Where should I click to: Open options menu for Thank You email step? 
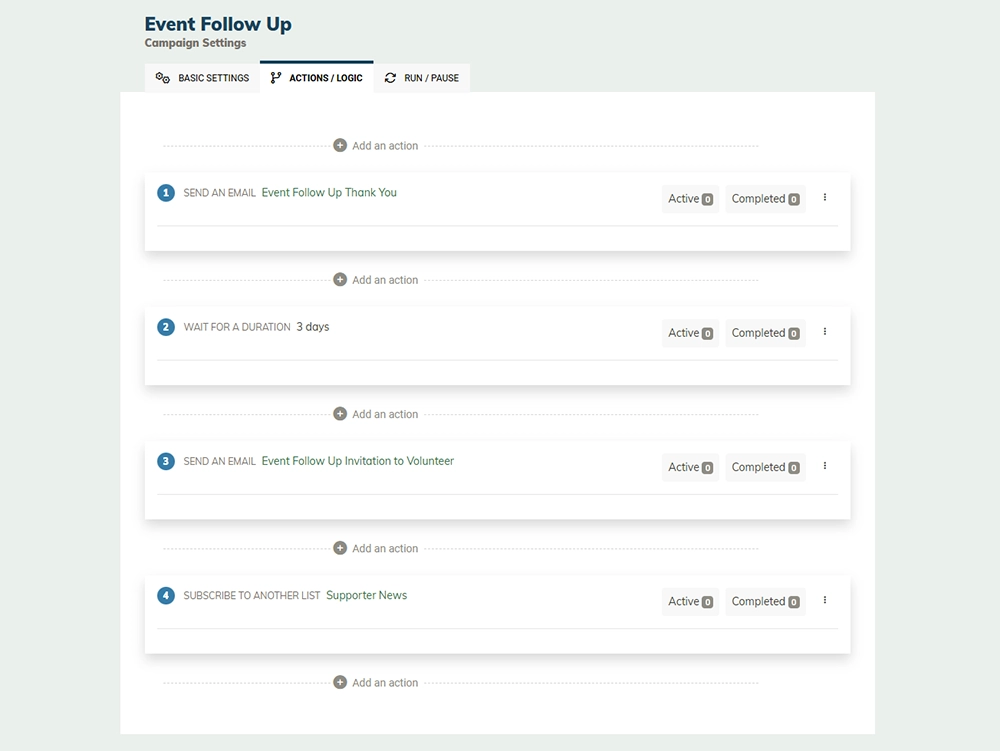point(825,198)
